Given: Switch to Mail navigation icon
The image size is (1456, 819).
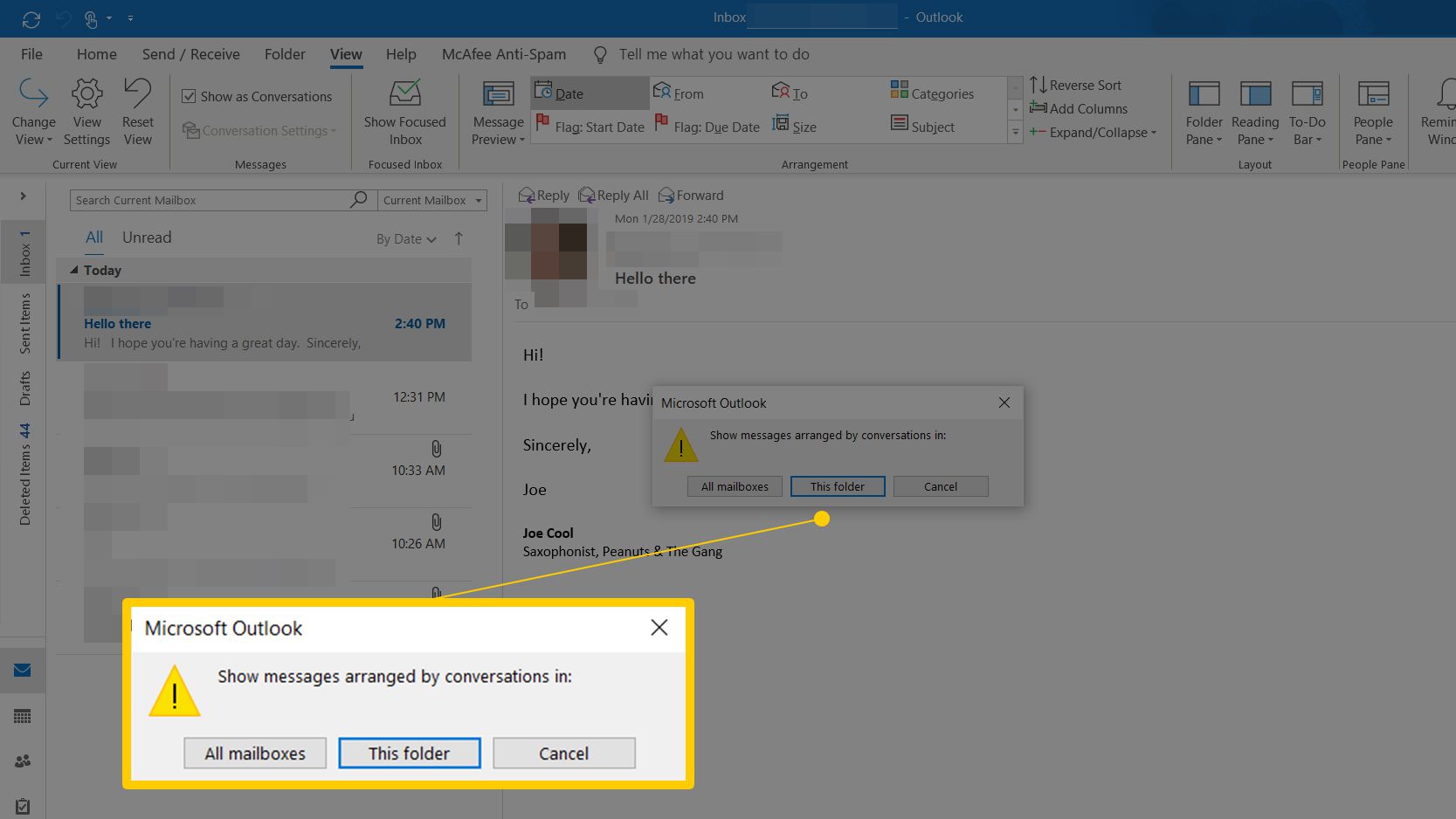Looking at the screenshot, I should click(x=23, y=671).
